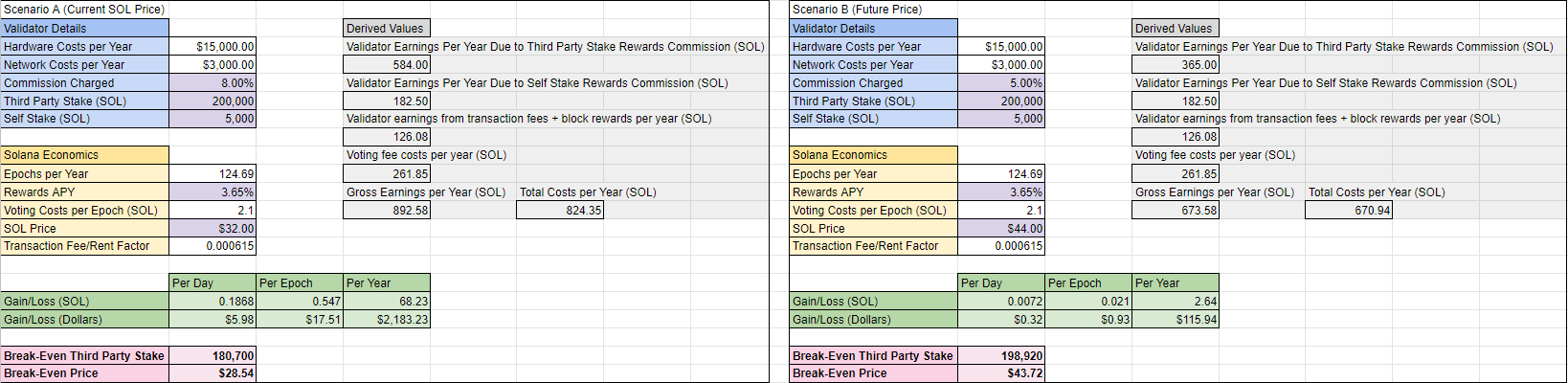Click the Gain/Loss (SOL) per day value 0.0072
The width and height of the screenshot is (1568, 383).
1001,302
